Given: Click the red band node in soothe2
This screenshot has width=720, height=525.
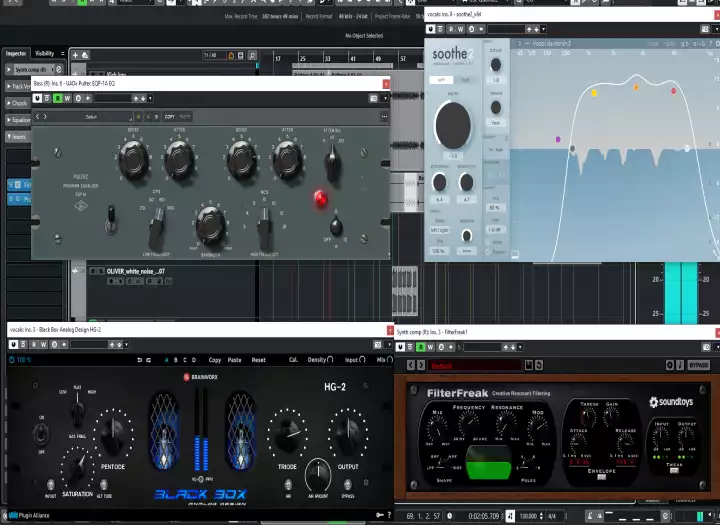Looking at the screenshot, I should (x=674, y=91).
